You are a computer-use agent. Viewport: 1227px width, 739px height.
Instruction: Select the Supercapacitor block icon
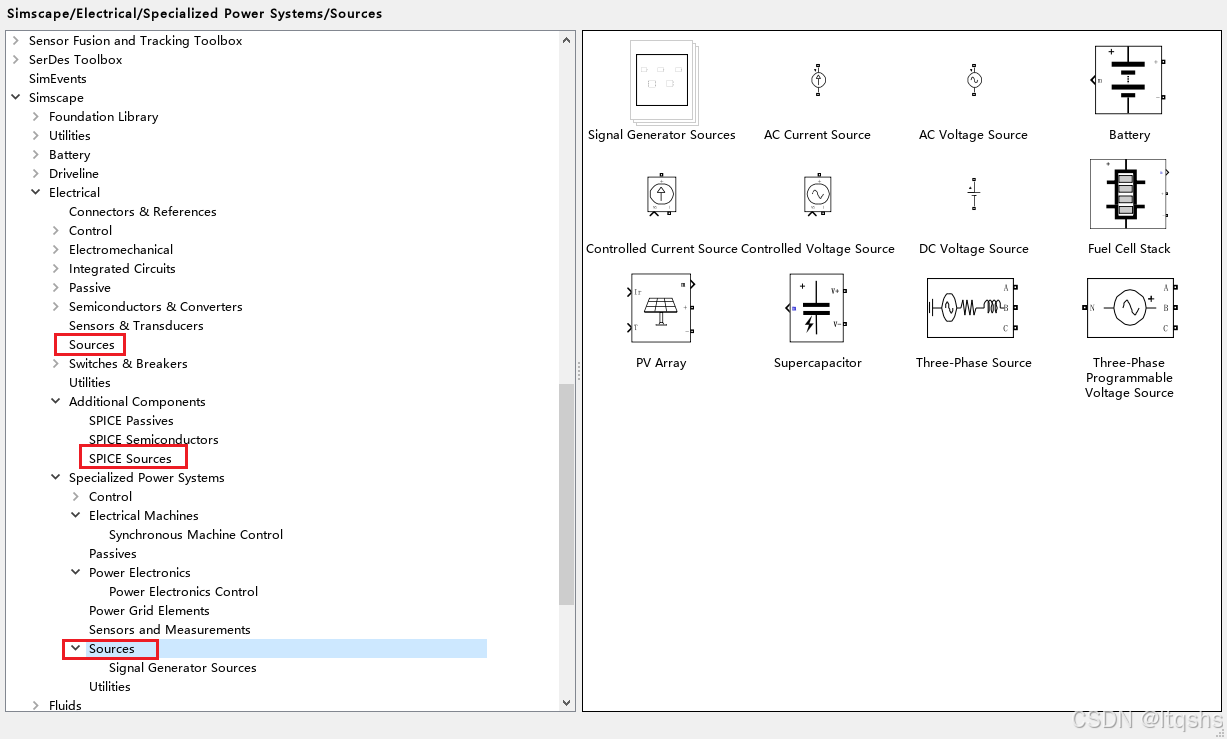[818, 308]
